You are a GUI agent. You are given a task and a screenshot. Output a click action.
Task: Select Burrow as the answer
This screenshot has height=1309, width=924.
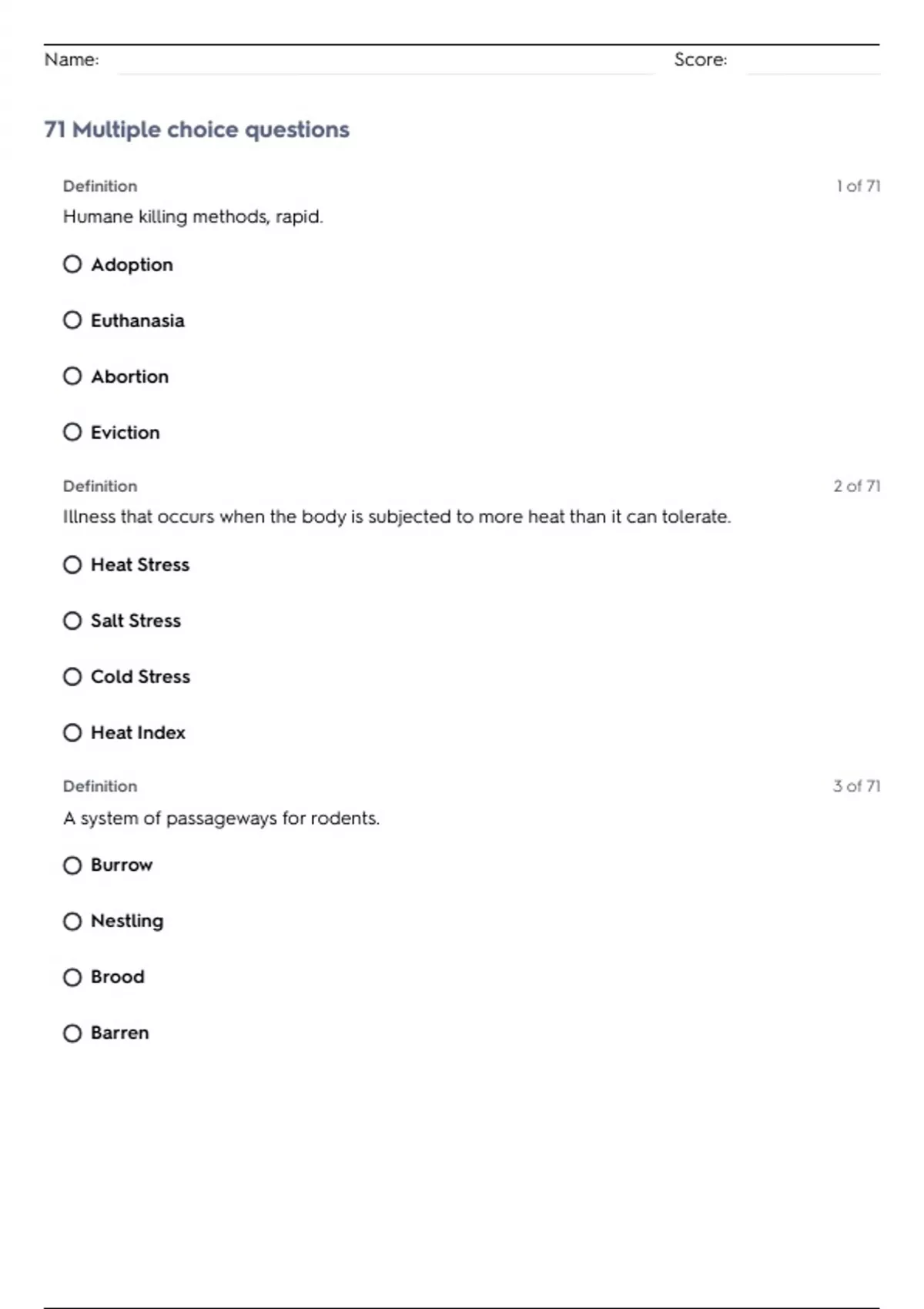72,865
